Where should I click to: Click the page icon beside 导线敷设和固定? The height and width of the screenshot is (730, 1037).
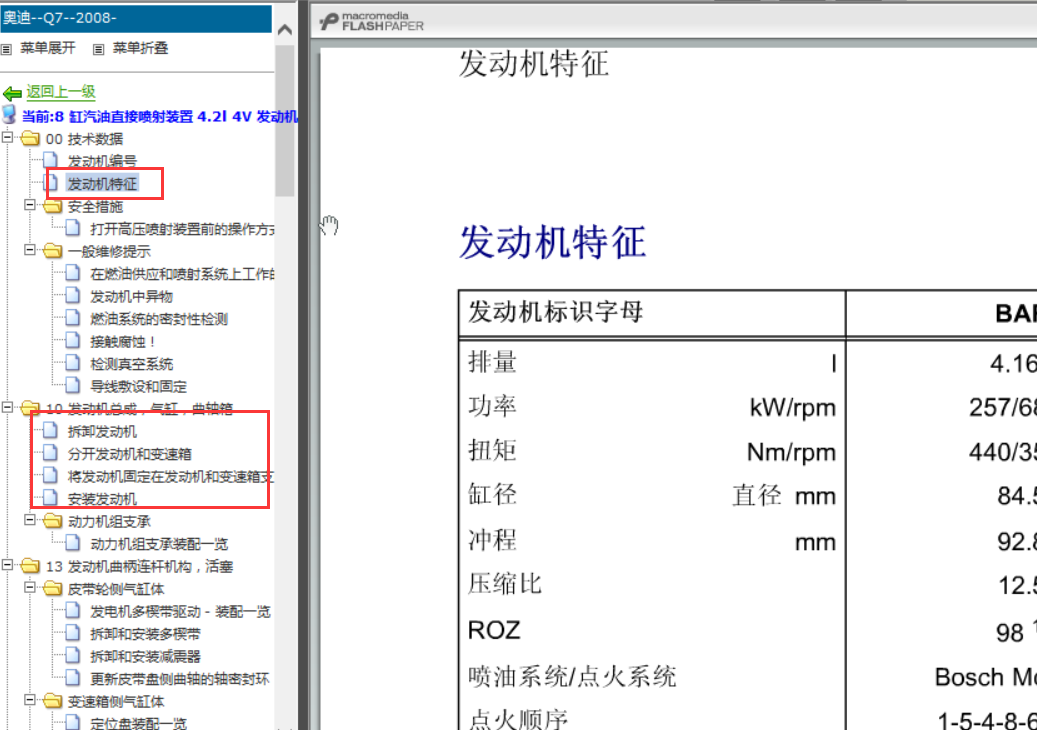(73, 385)
